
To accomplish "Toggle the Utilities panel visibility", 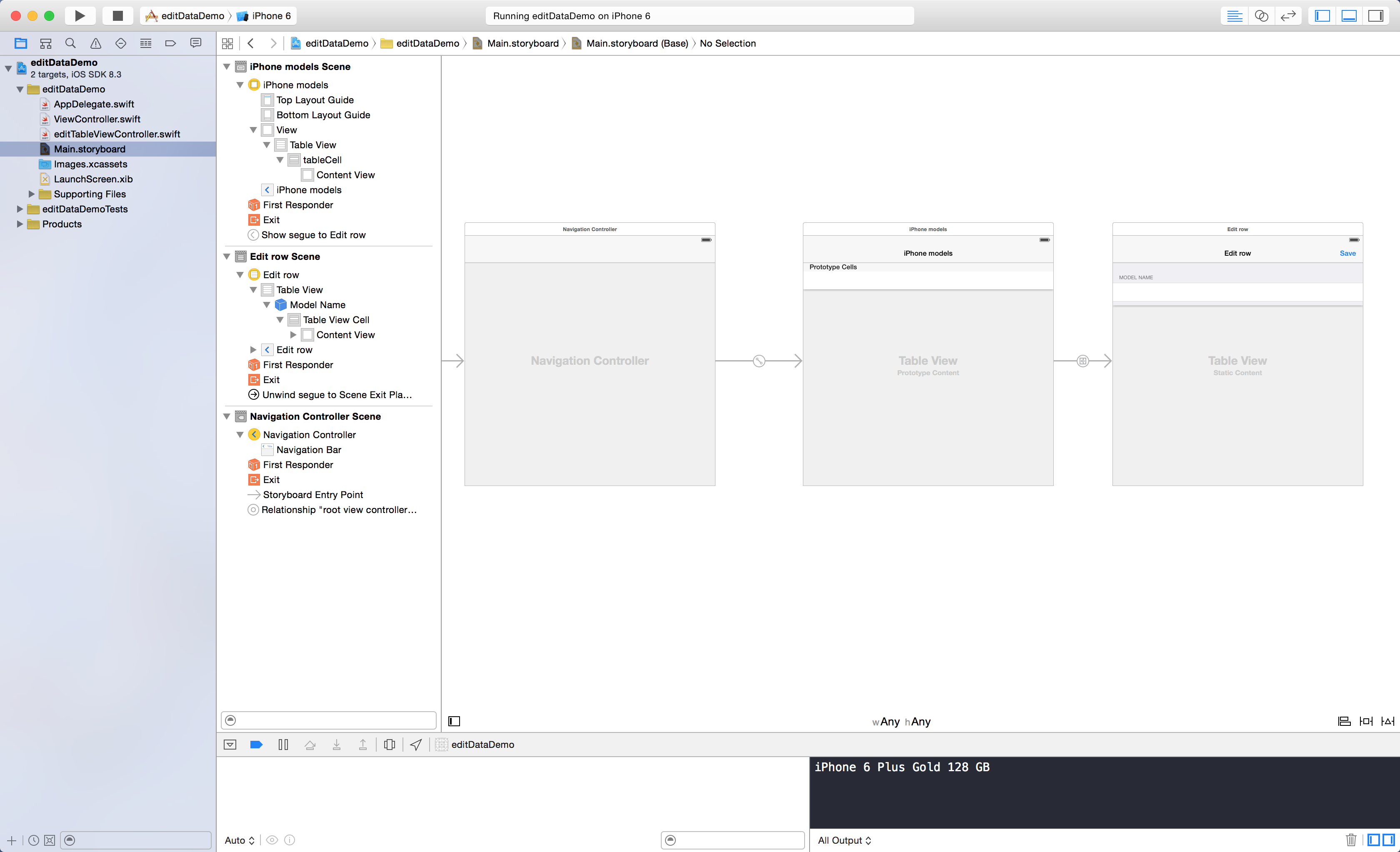I will click(x=1375, y=16).
